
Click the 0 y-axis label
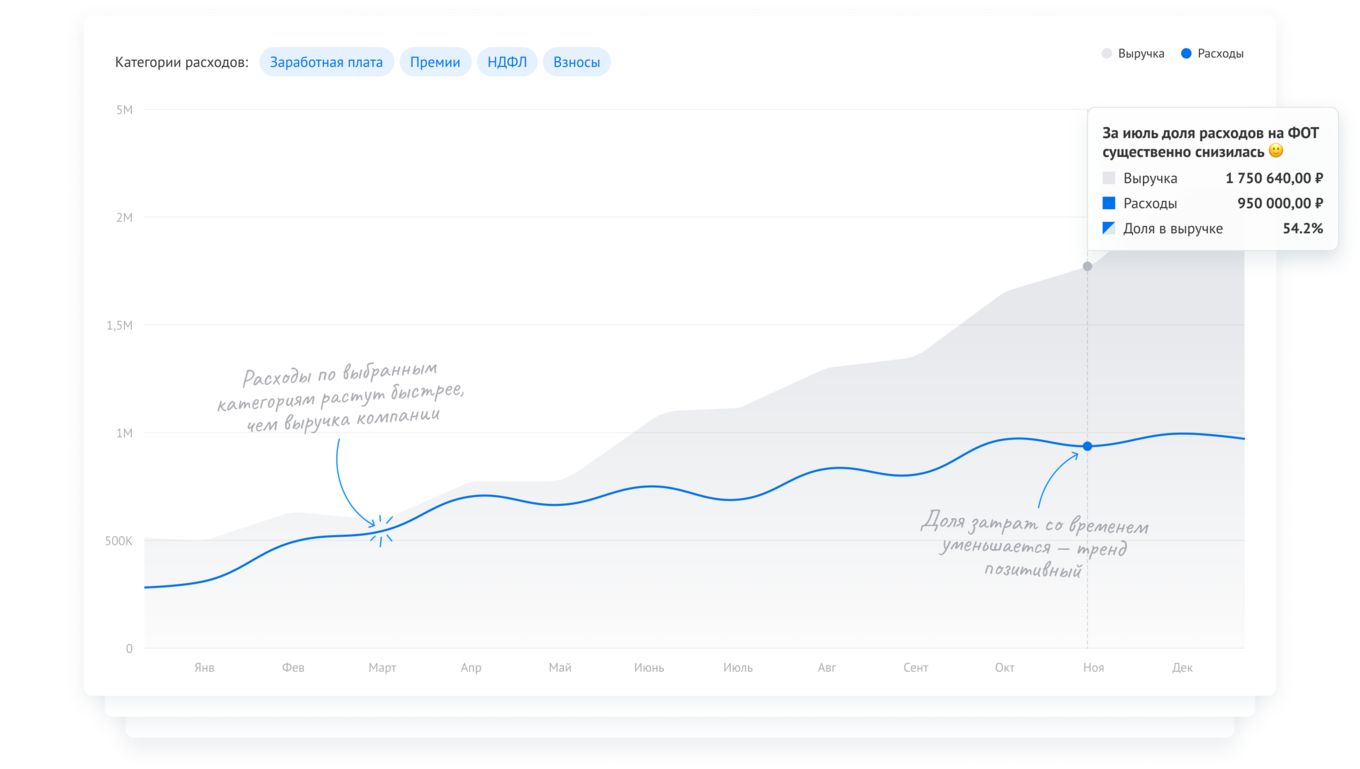point(129,649)
